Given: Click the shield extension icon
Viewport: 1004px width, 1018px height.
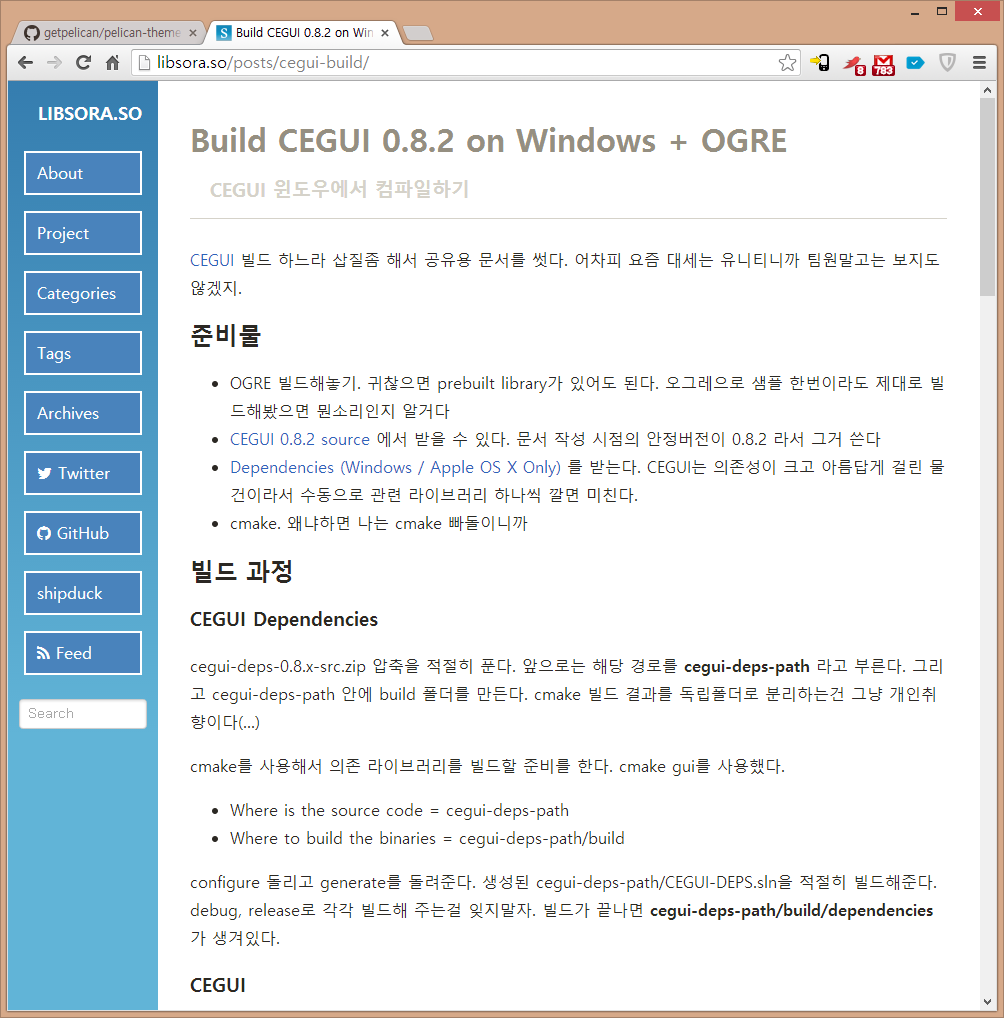Looking at the screenshot, I should (948, 63).
